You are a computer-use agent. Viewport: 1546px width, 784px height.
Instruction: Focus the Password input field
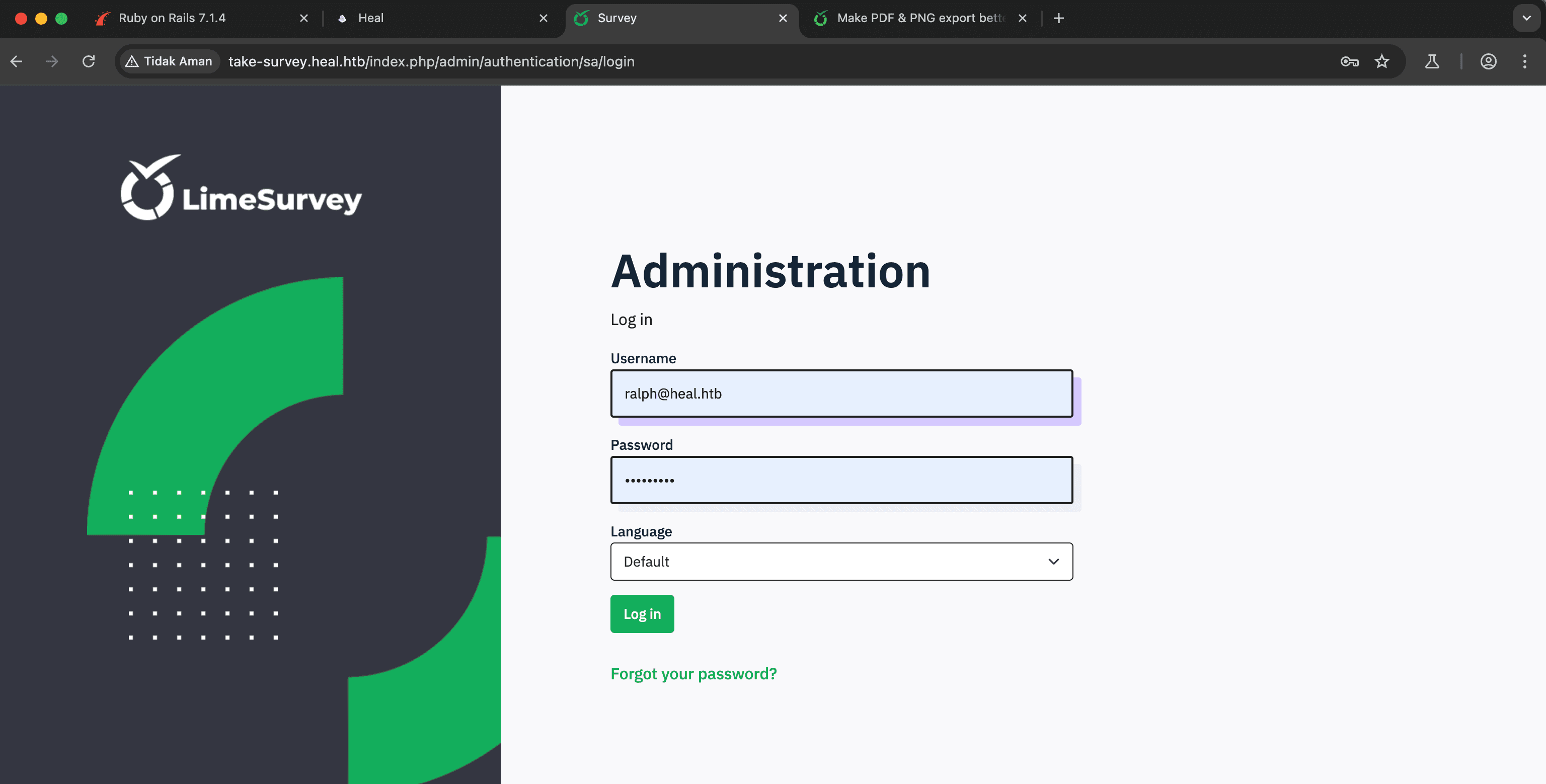(x=841, y=480)
